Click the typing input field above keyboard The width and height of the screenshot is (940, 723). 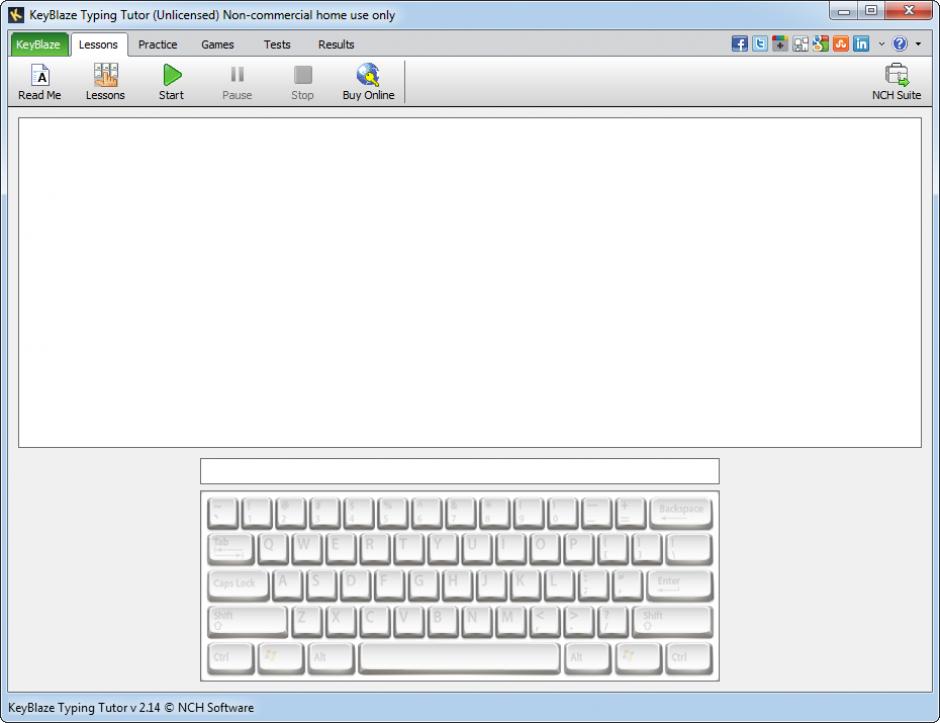(x=460, y=471)
